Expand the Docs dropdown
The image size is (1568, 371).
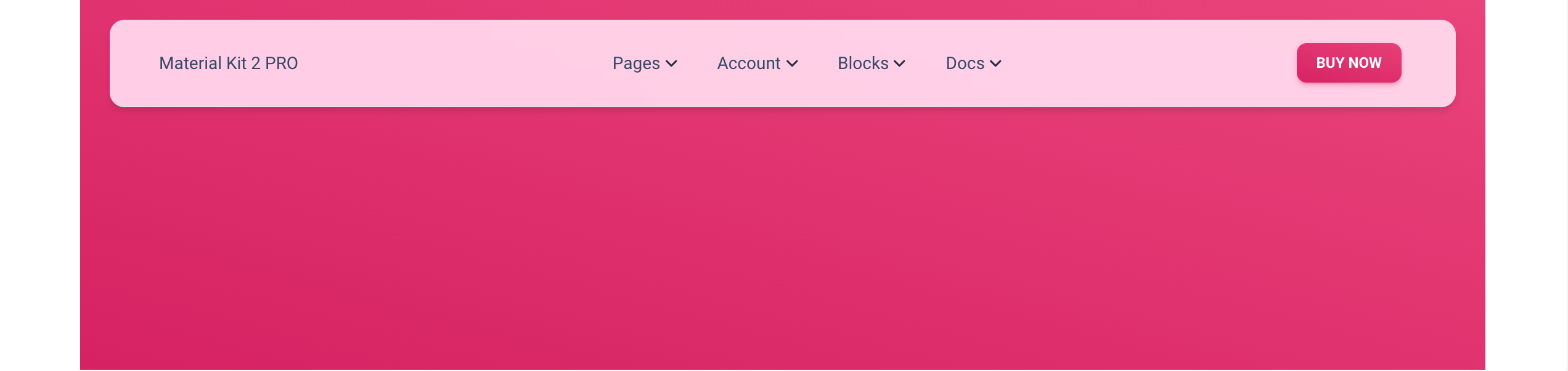(x=974, y=63)
